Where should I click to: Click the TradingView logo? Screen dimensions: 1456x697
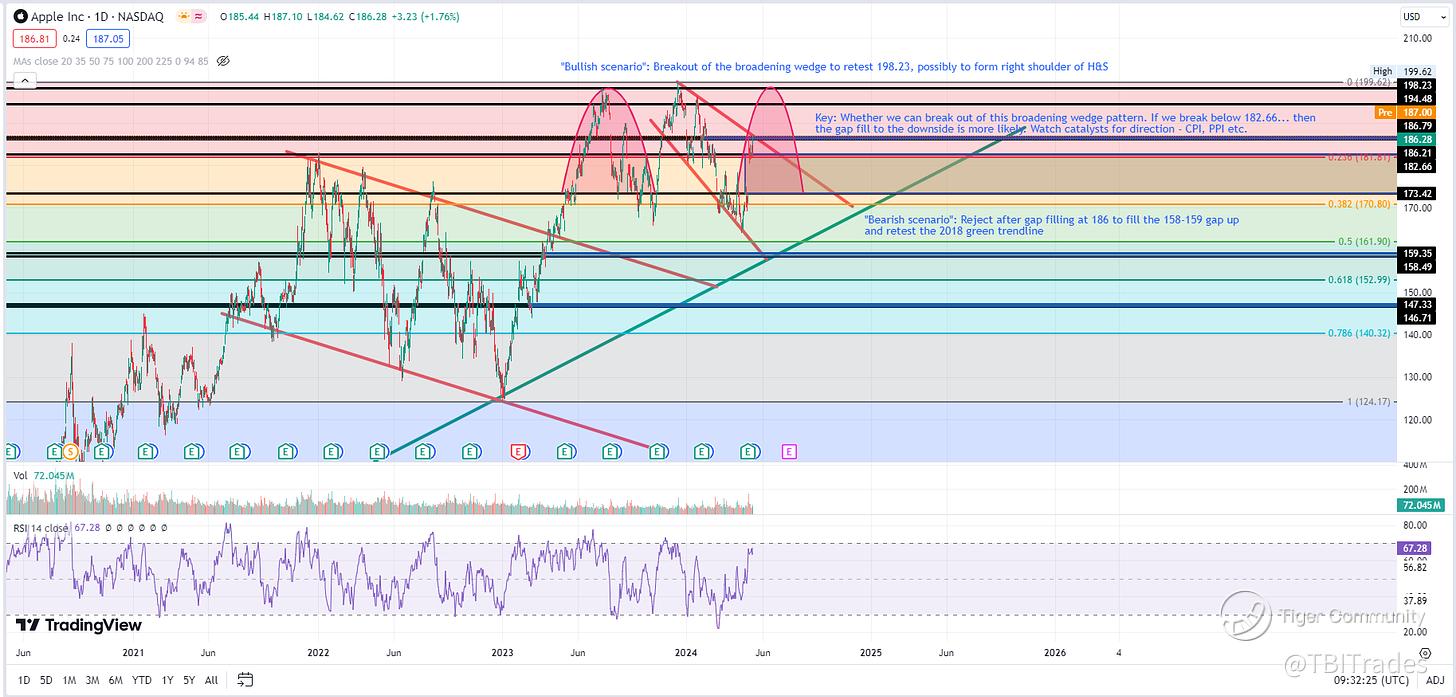79,625
